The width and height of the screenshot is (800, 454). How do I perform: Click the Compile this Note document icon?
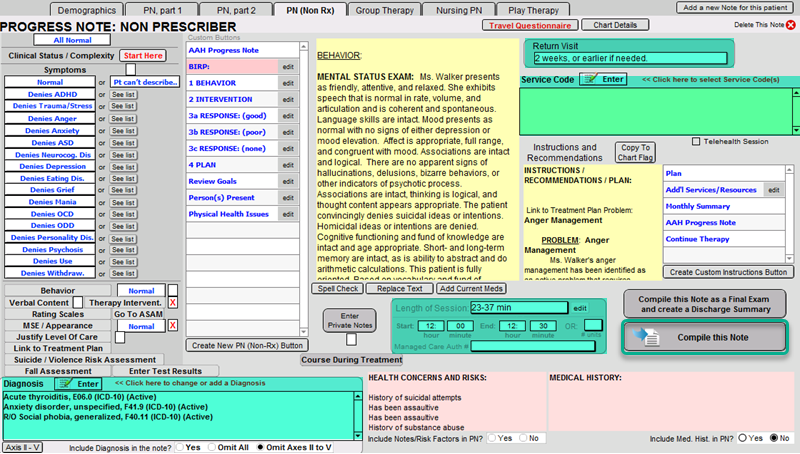coord(647,337)
